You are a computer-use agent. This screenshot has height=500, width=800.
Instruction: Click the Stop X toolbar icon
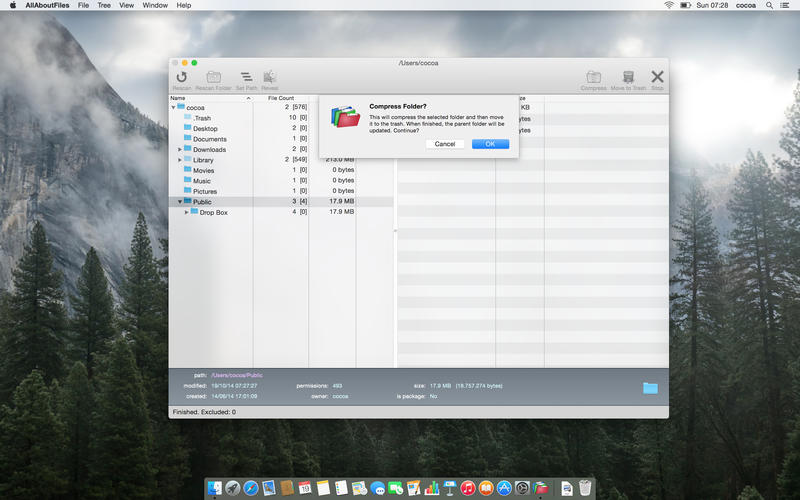click(x=657, y=77)
